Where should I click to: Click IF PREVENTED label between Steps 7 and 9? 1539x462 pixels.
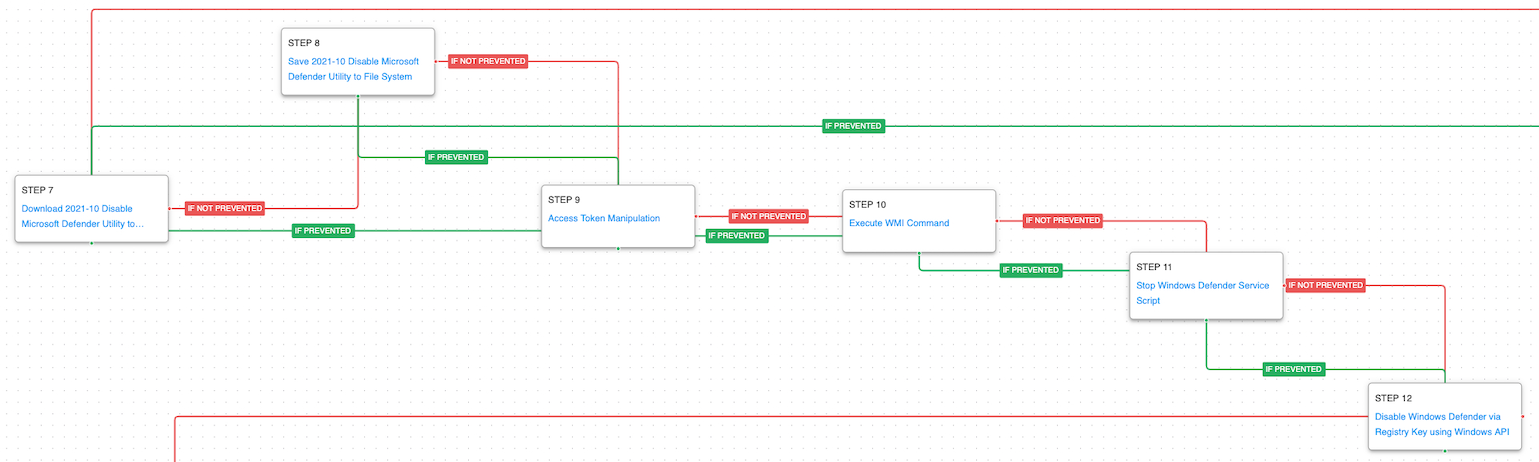[x=323, y=231]
